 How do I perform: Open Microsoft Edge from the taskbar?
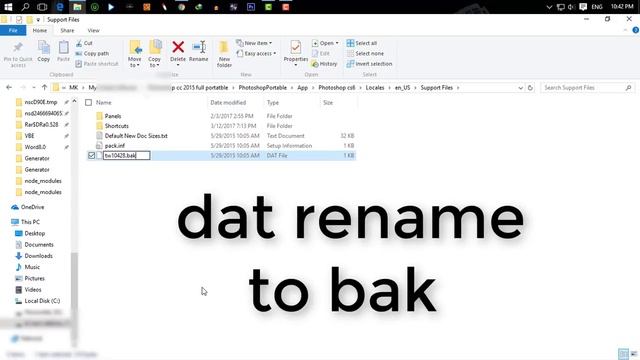(60, 7)
